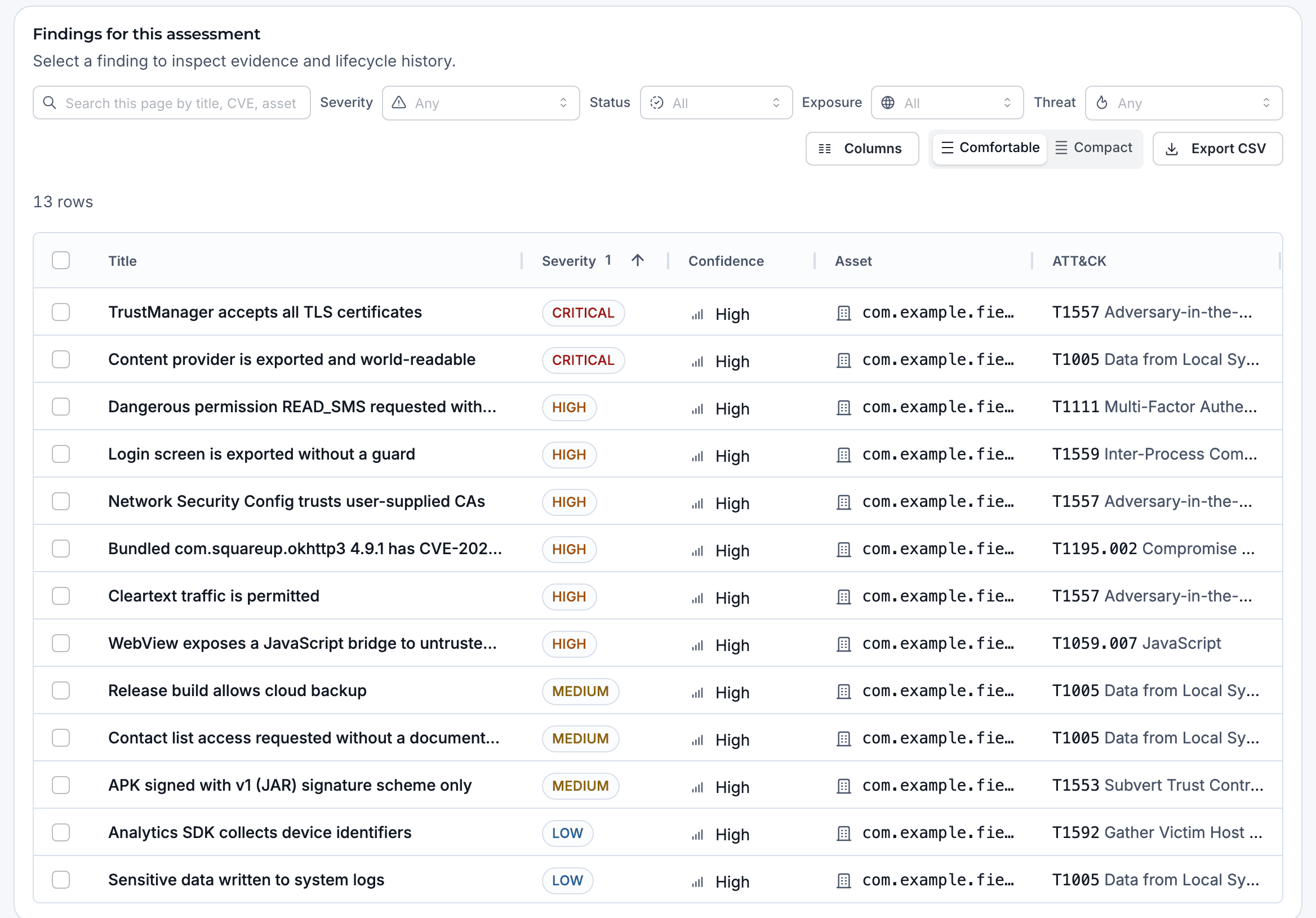The height and width of the screenshot is (918, 1316).
Task: Tick the Cleartext traffic is permitted checkbox
Action: (x=61, y=596)
